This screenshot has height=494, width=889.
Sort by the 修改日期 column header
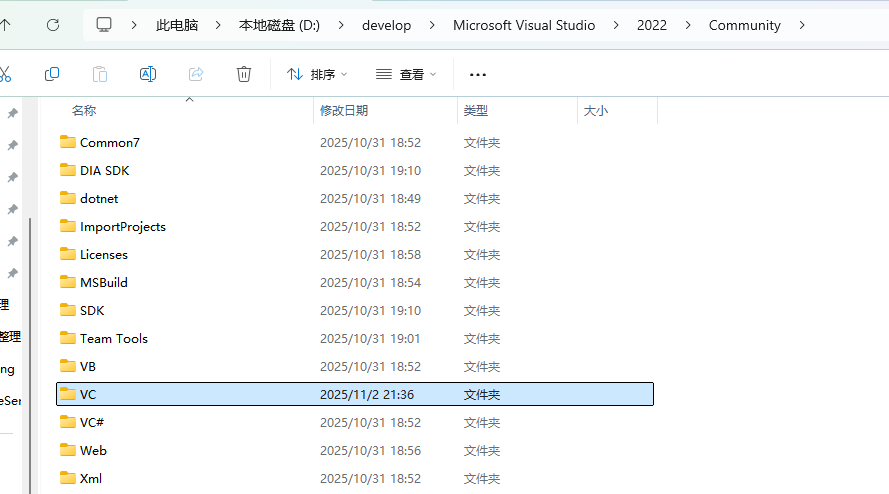pos(344,111)
